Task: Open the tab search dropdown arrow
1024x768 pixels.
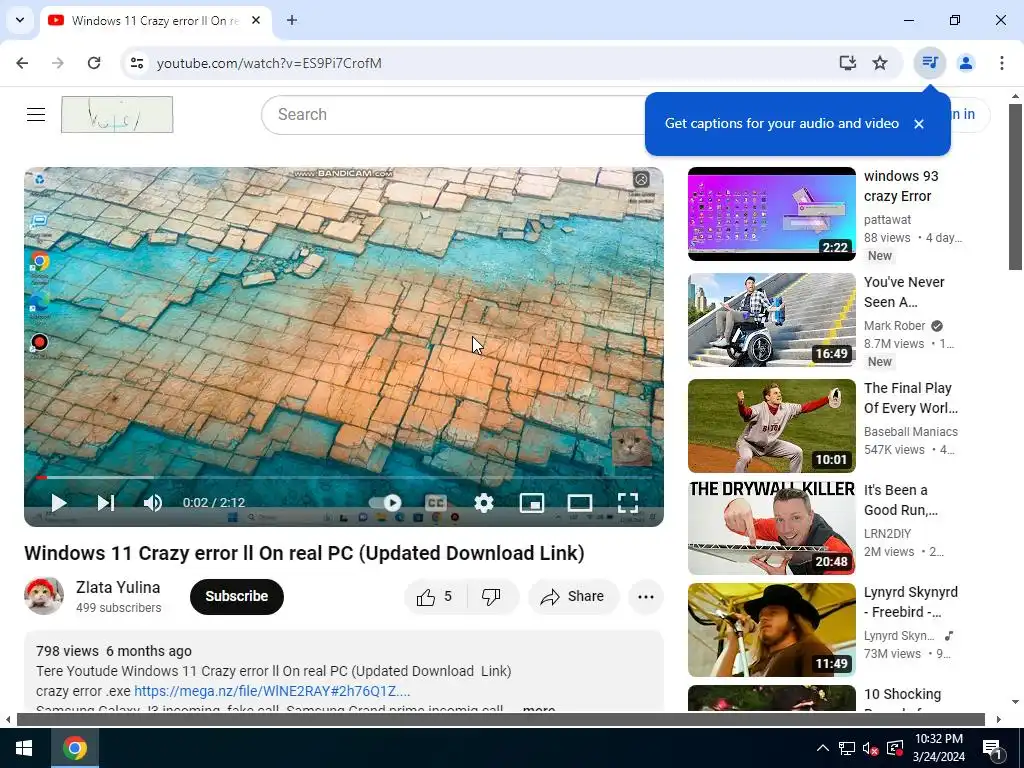Action: [x=20, y=20]
